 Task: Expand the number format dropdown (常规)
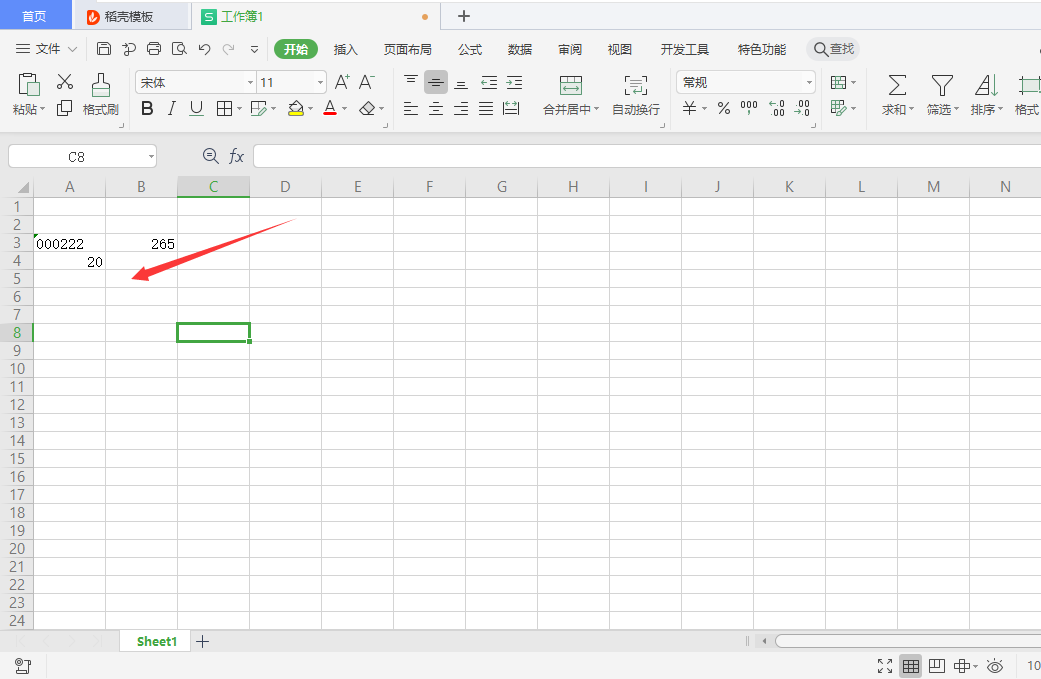[x=809, y=83]
